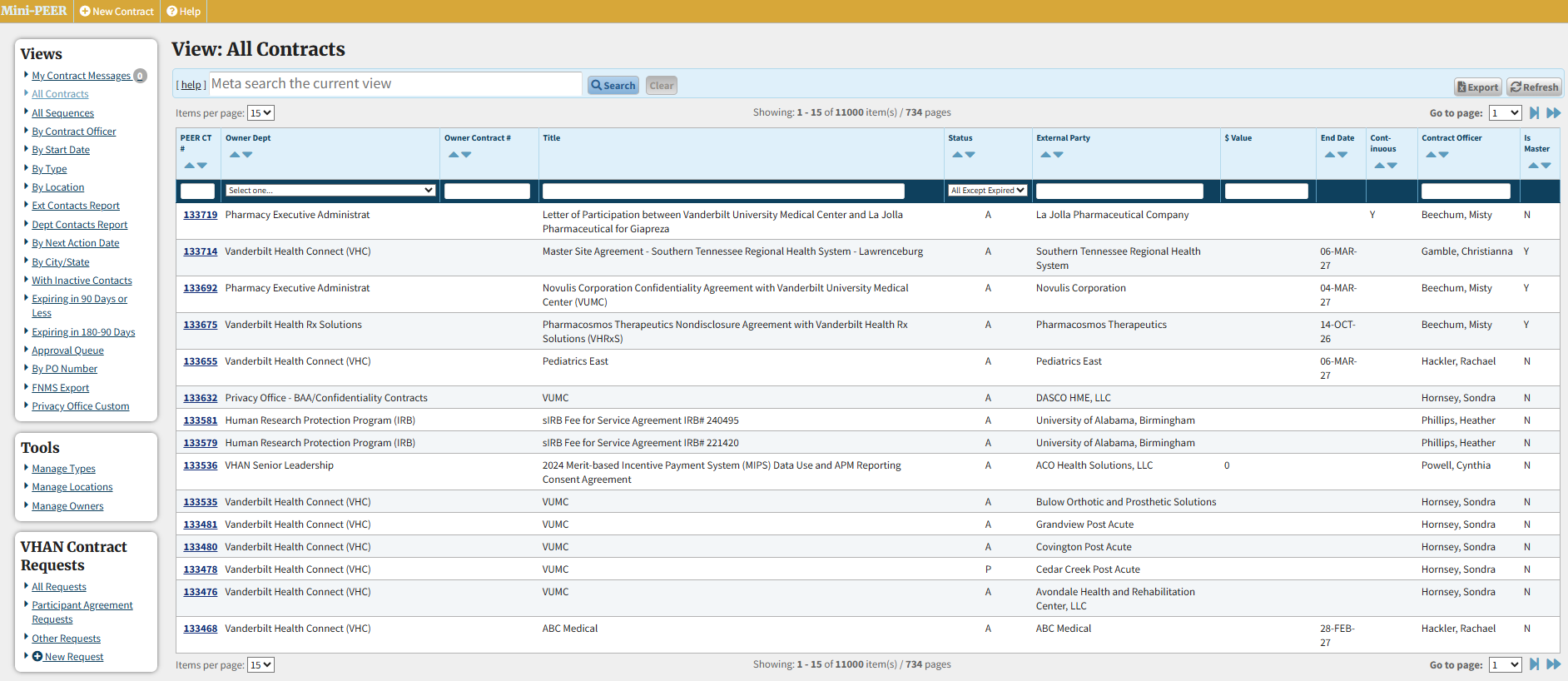Image resolution: width=1568 pixels, height=681 pixels.
Task: Refresh the contracts view
Action: tap(1535, 87)
